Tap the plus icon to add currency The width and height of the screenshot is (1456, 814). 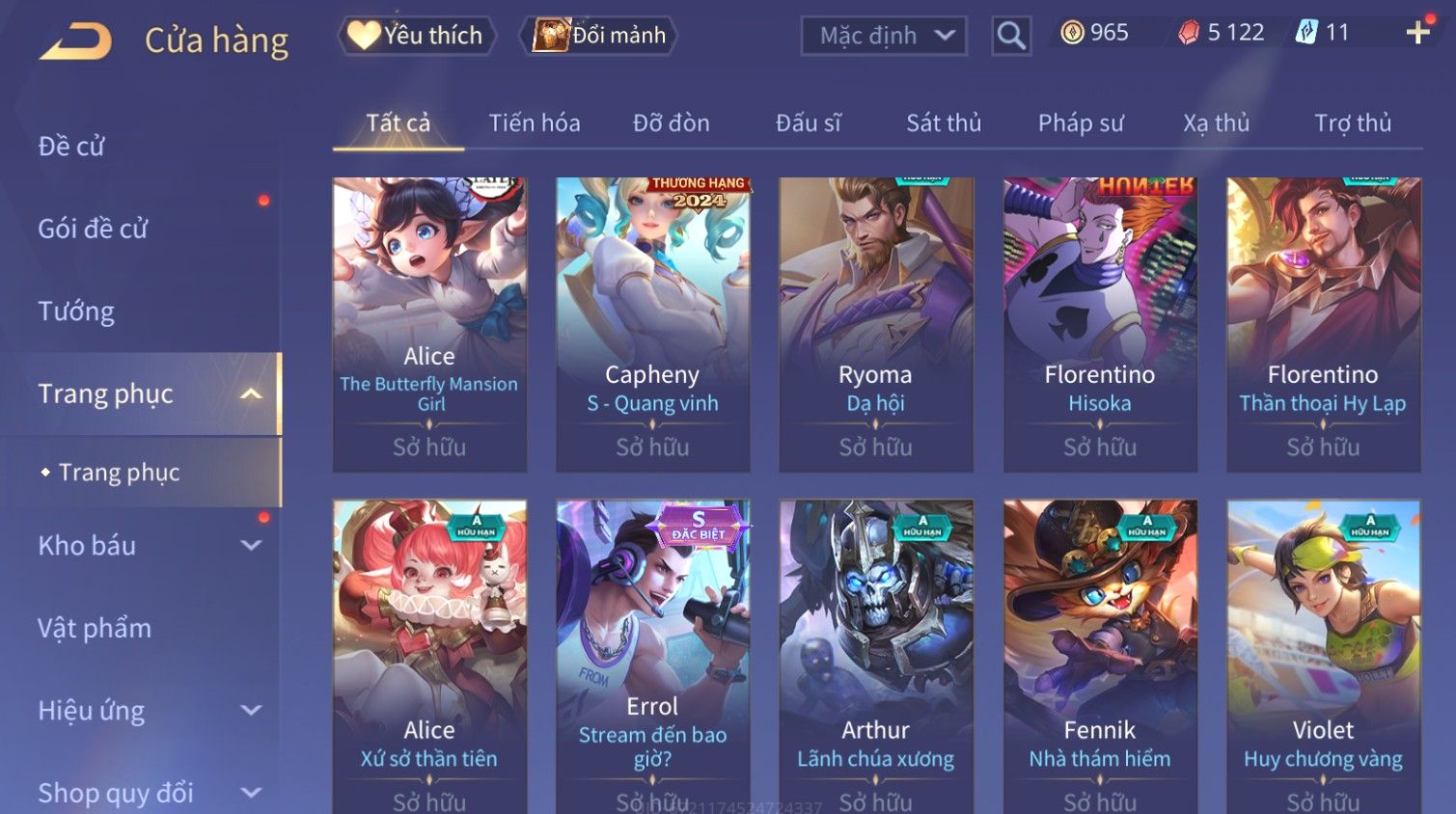click(x=1417, y=33)
